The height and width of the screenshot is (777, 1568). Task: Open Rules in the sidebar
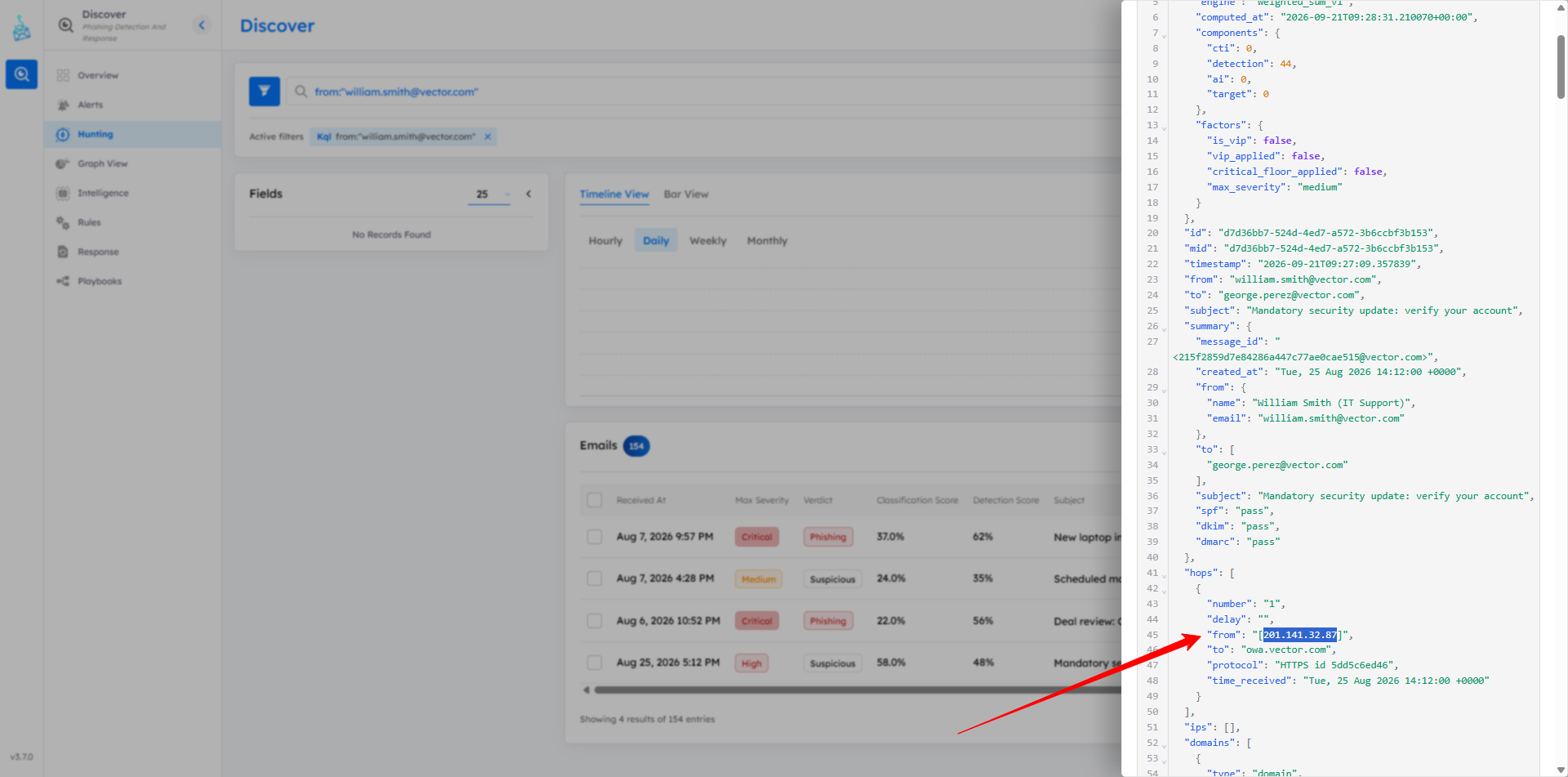(89, 222)
